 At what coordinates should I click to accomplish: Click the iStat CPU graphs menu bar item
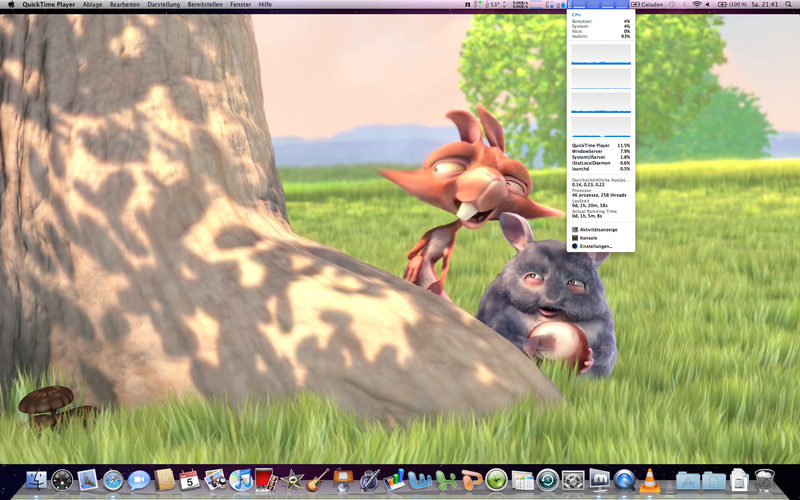click(x=598, y=5)
